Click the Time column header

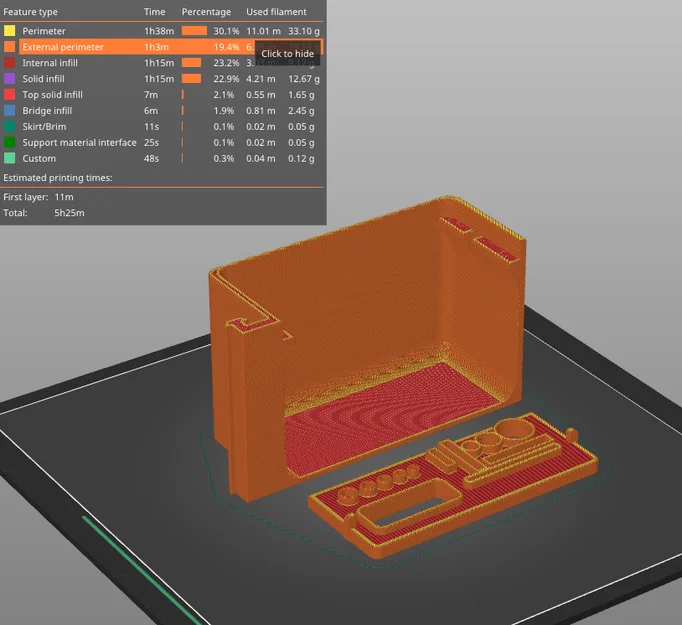(x=154, y=12)
